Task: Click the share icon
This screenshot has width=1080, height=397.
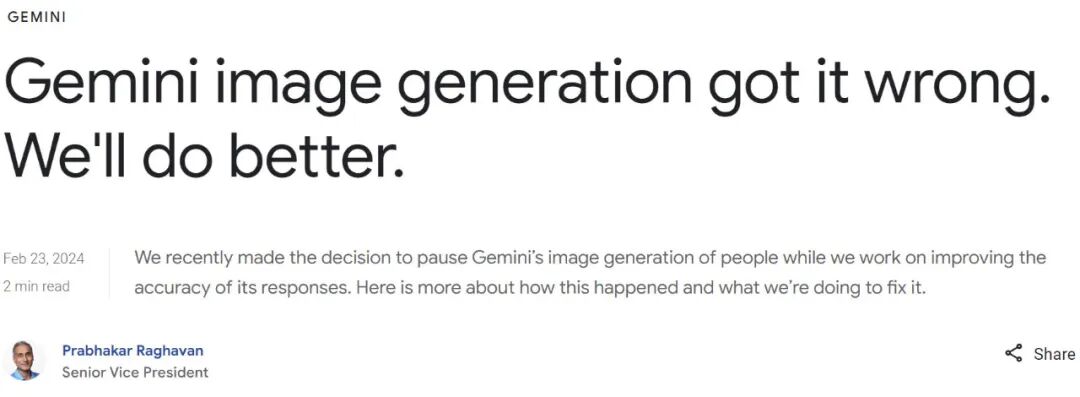Action: (x=1013, y=354)
